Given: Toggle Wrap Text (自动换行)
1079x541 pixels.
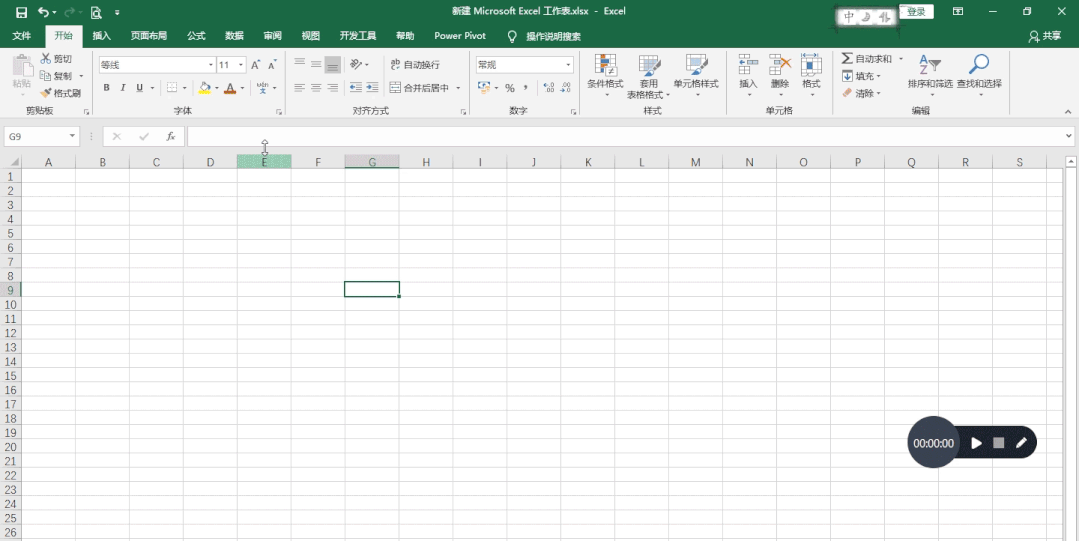Looking at the screenshot, I should (x=415, y=65).
